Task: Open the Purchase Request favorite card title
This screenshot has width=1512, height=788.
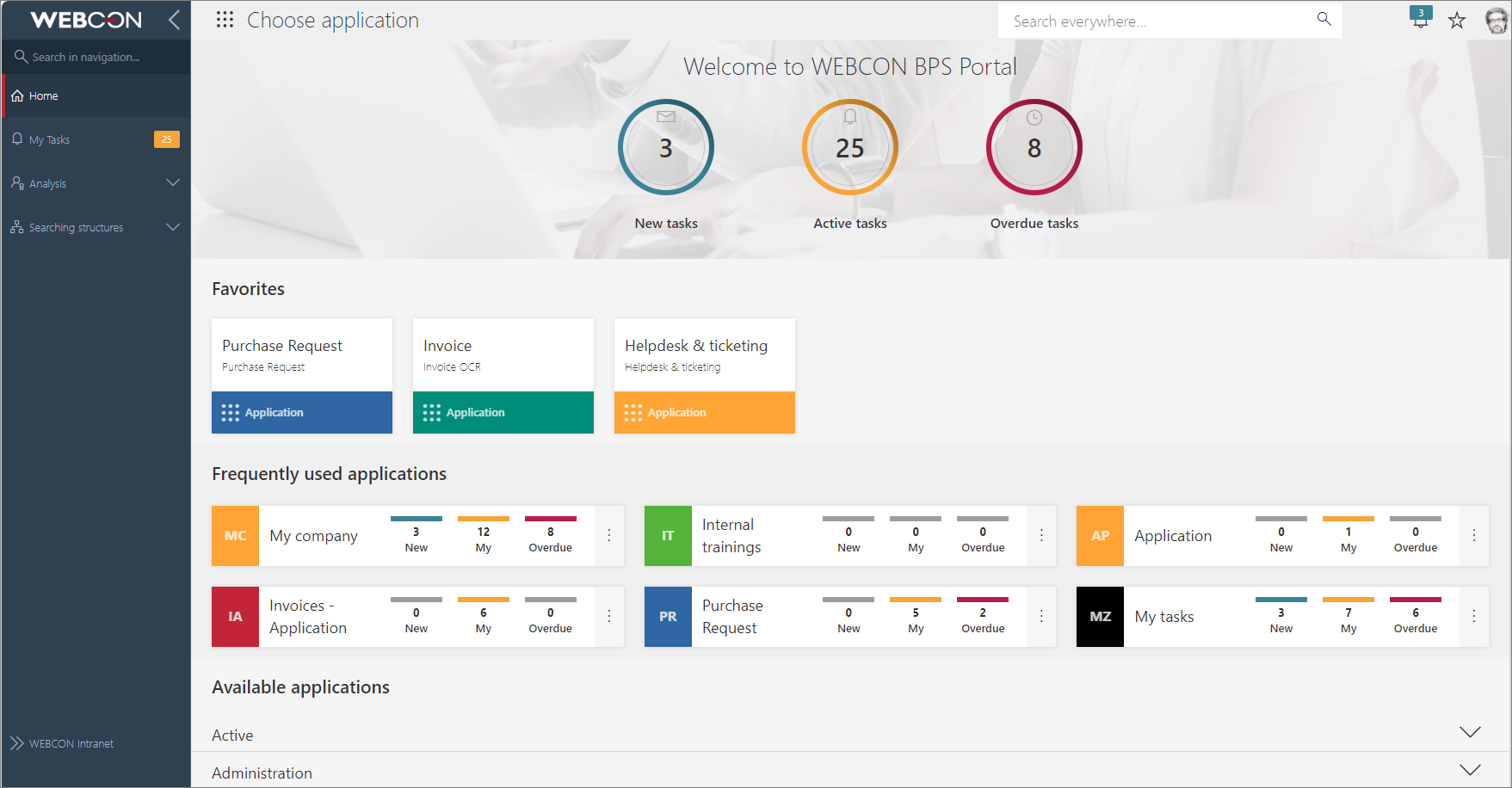Action: coord(282,346)
